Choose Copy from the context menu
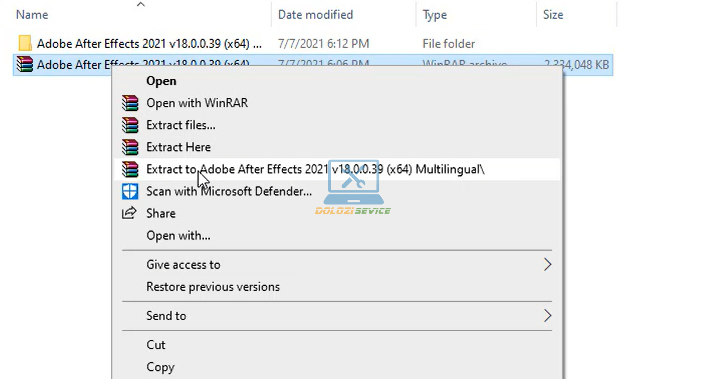Image resolution: width=707 pixels, height=379 pixels. pyautogui.click(x=160, y=367)
